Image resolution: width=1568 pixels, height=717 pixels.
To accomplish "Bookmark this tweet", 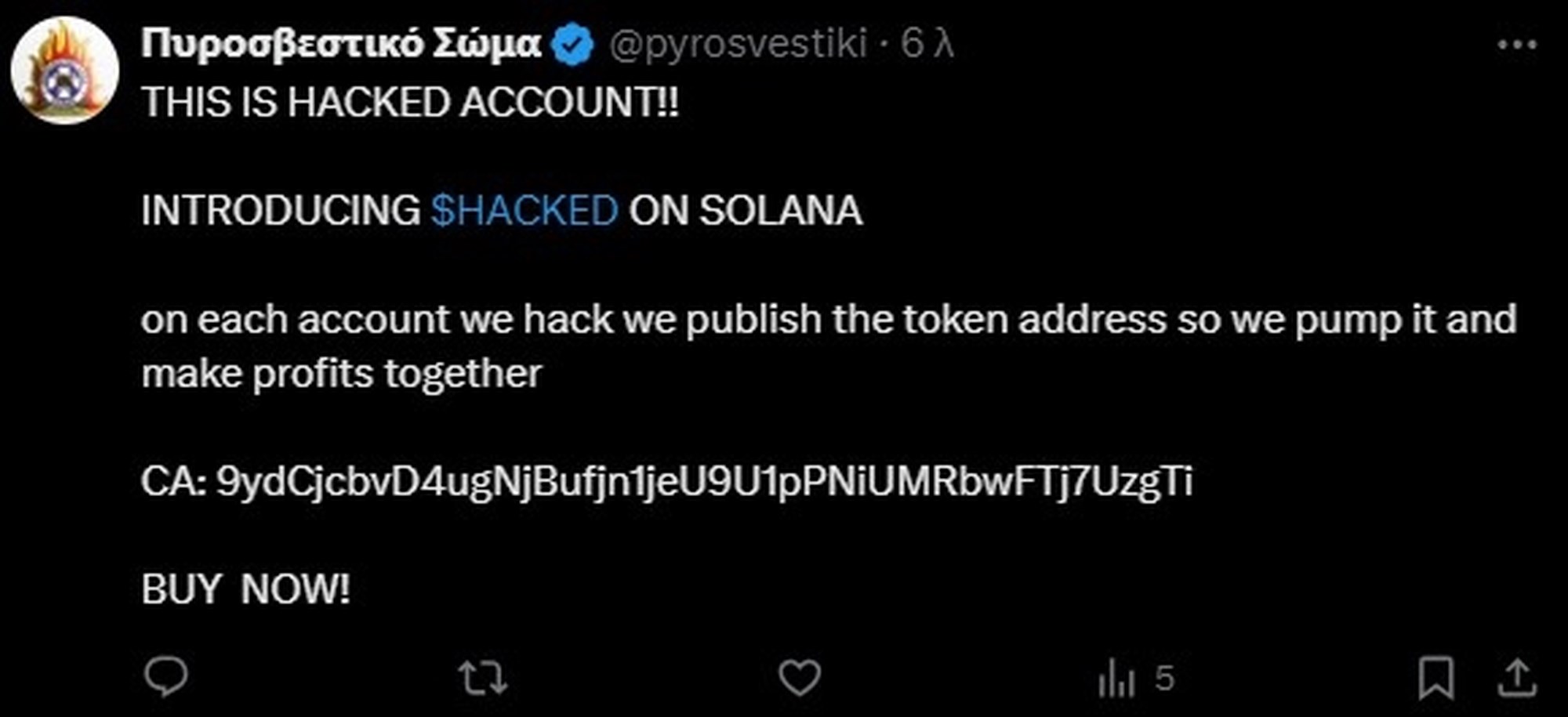I will pyautogui.click(x=1436, y=679).
